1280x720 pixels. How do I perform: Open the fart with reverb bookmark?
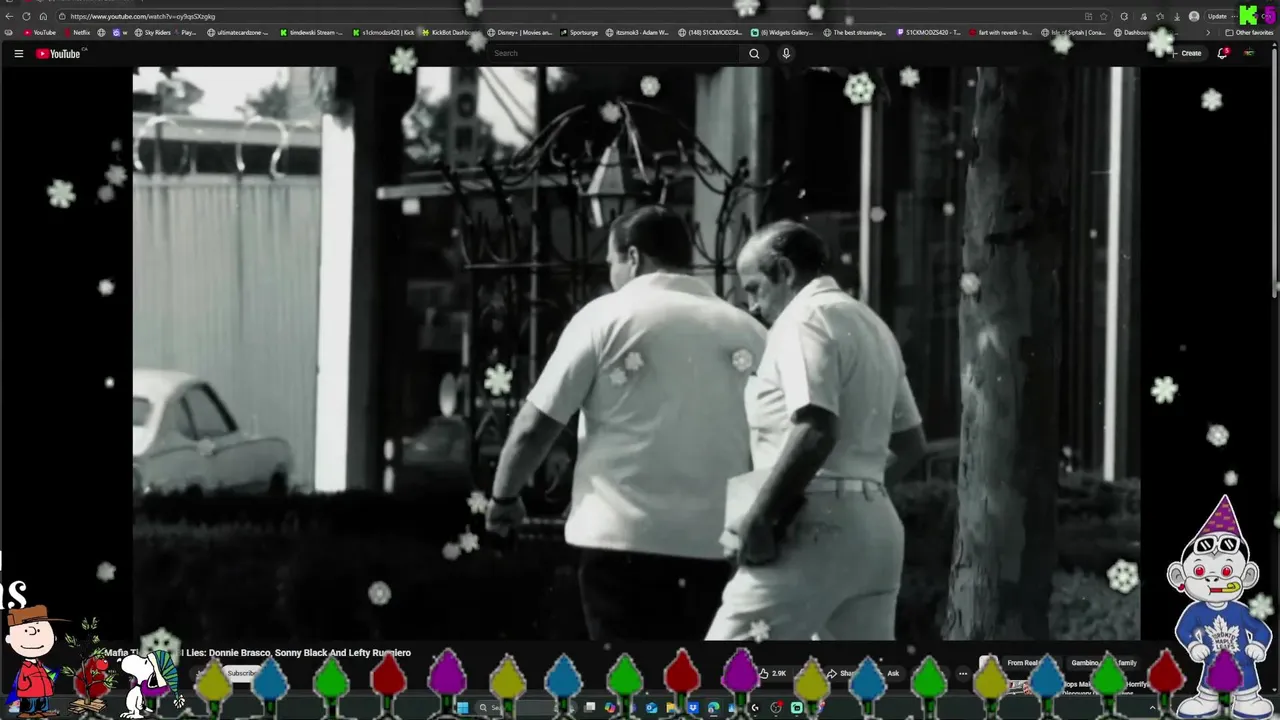coord(1000,32)
